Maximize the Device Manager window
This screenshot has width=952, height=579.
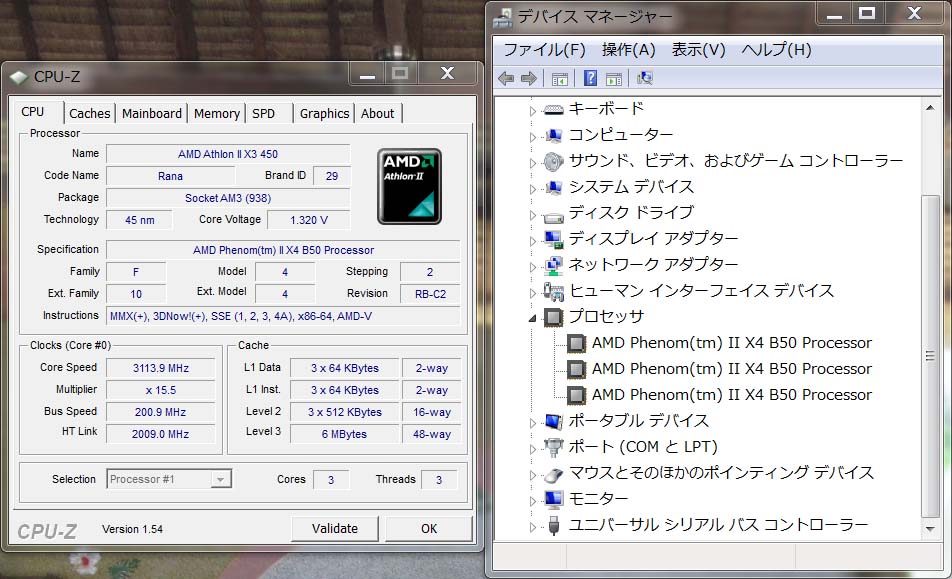pyautogui.click(x=866, y=13)
